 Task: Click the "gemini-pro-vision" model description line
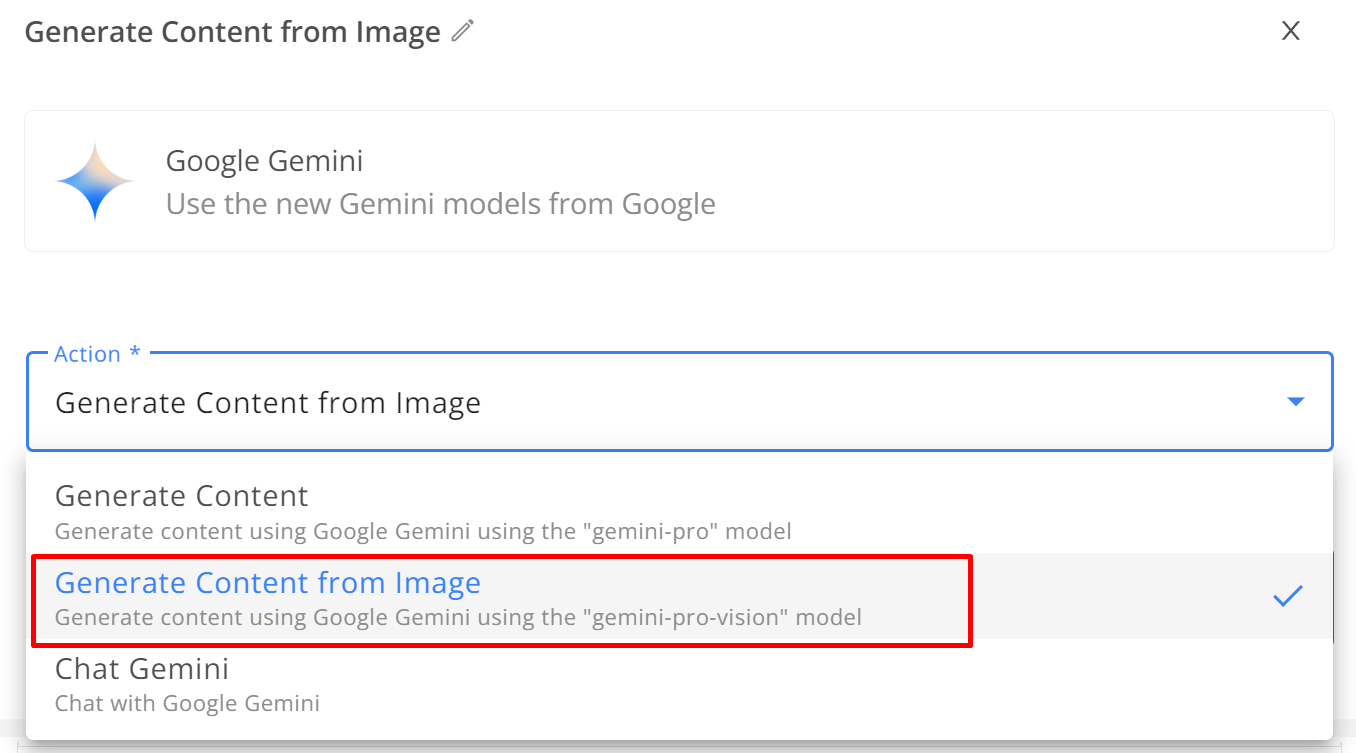click(x=458, y=617)
